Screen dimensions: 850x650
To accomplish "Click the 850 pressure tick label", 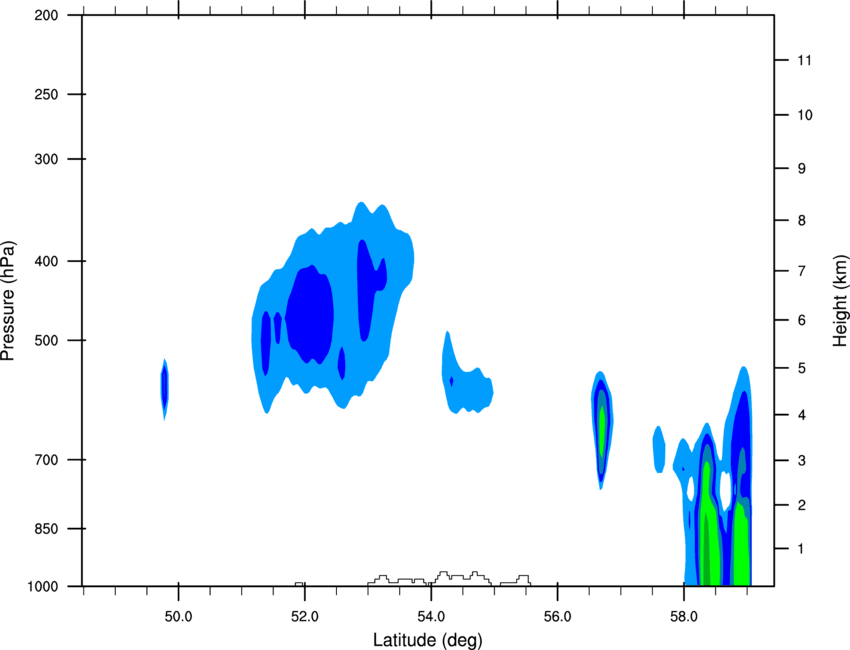I will (47, 529).
